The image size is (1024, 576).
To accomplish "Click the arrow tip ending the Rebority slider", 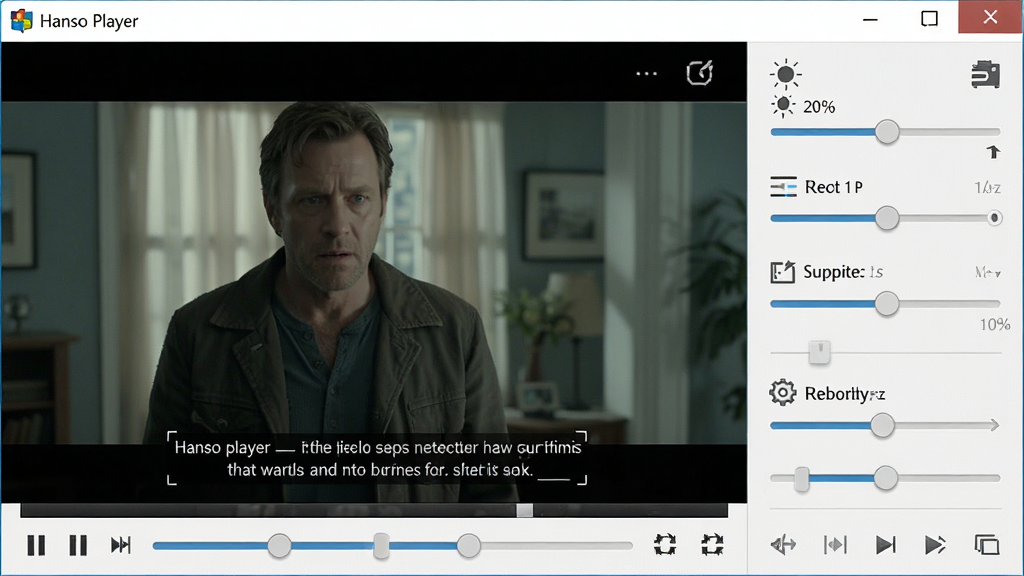I will pyautogui.click(x=993, y=426).
